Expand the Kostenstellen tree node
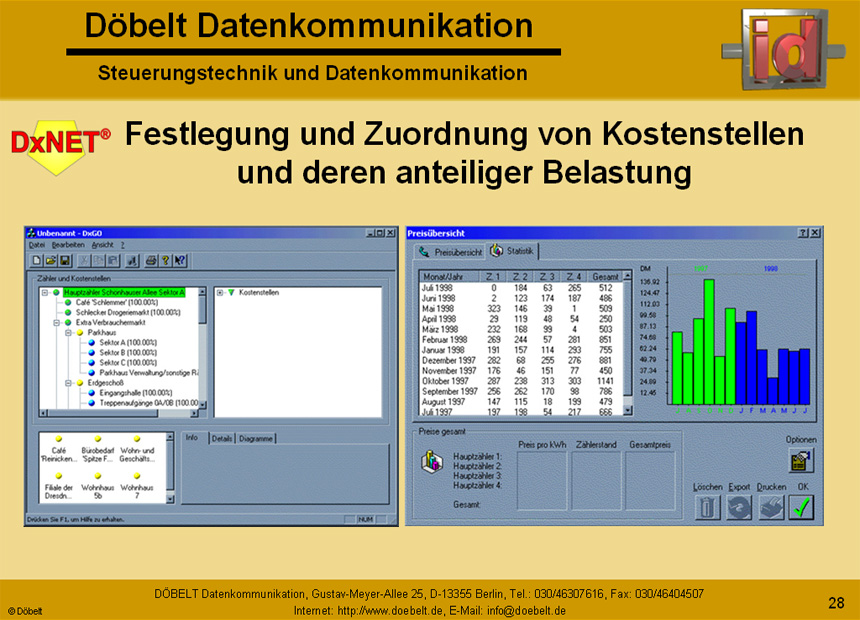 (220, 292)
